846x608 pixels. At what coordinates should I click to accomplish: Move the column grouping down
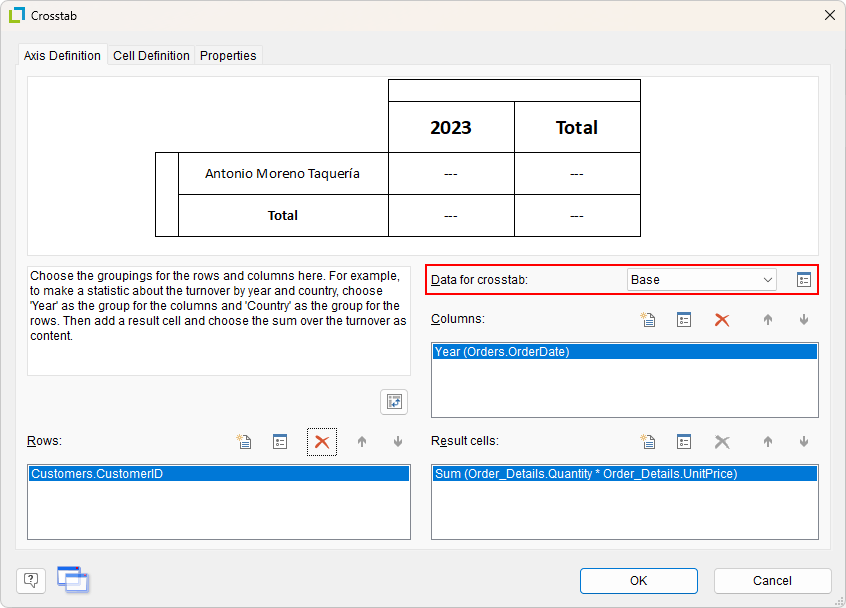pyautogui.click(x=803, y=320)
